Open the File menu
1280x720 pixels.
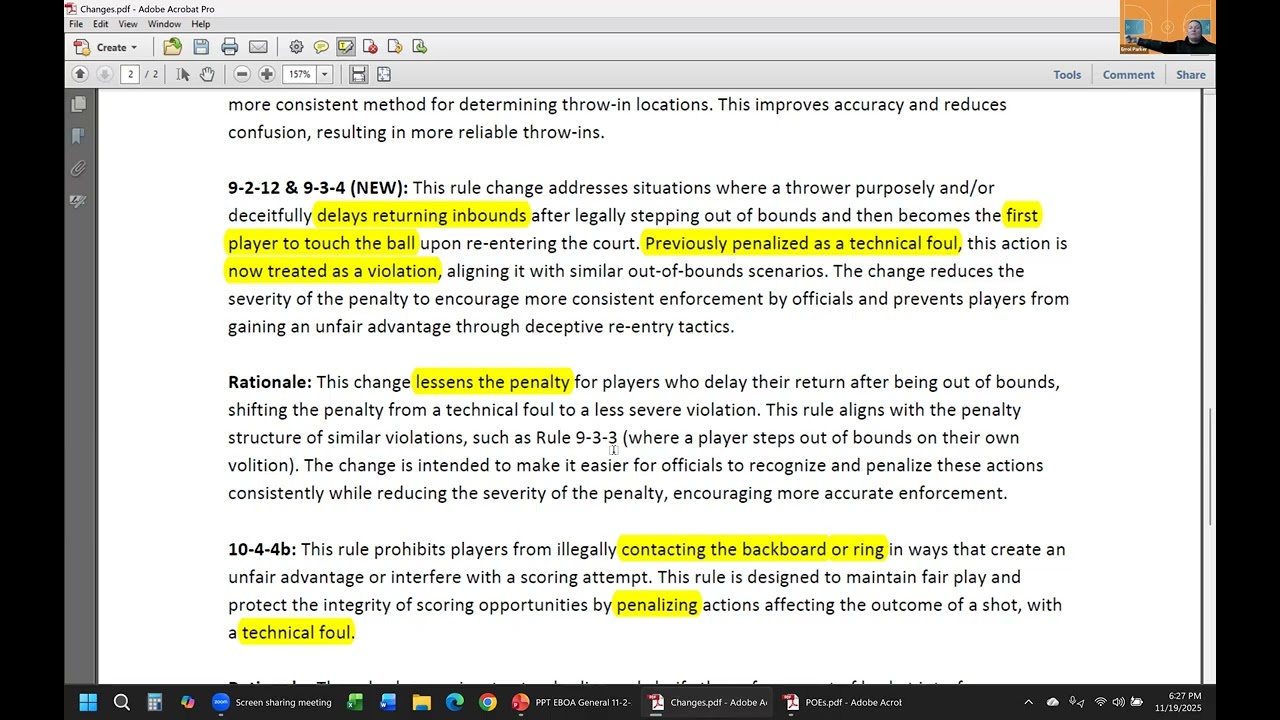(76, 24)
